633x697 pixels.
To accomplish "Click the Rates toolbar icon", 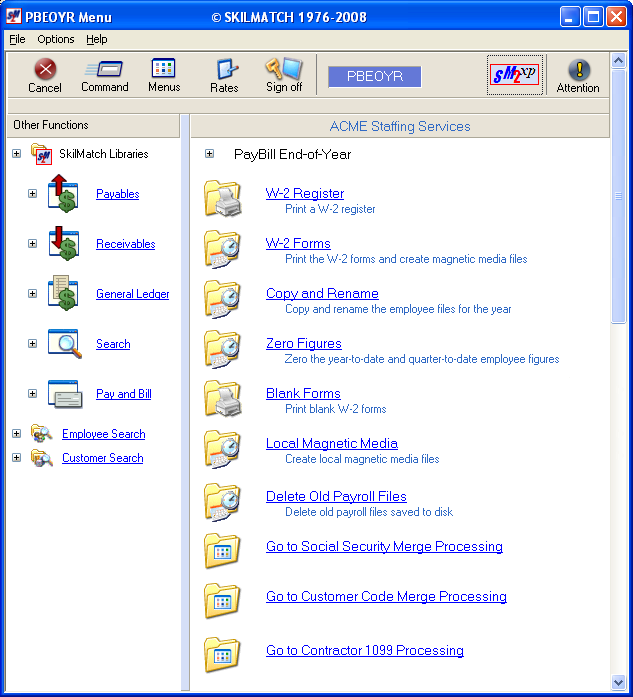I will click(227, 69).
